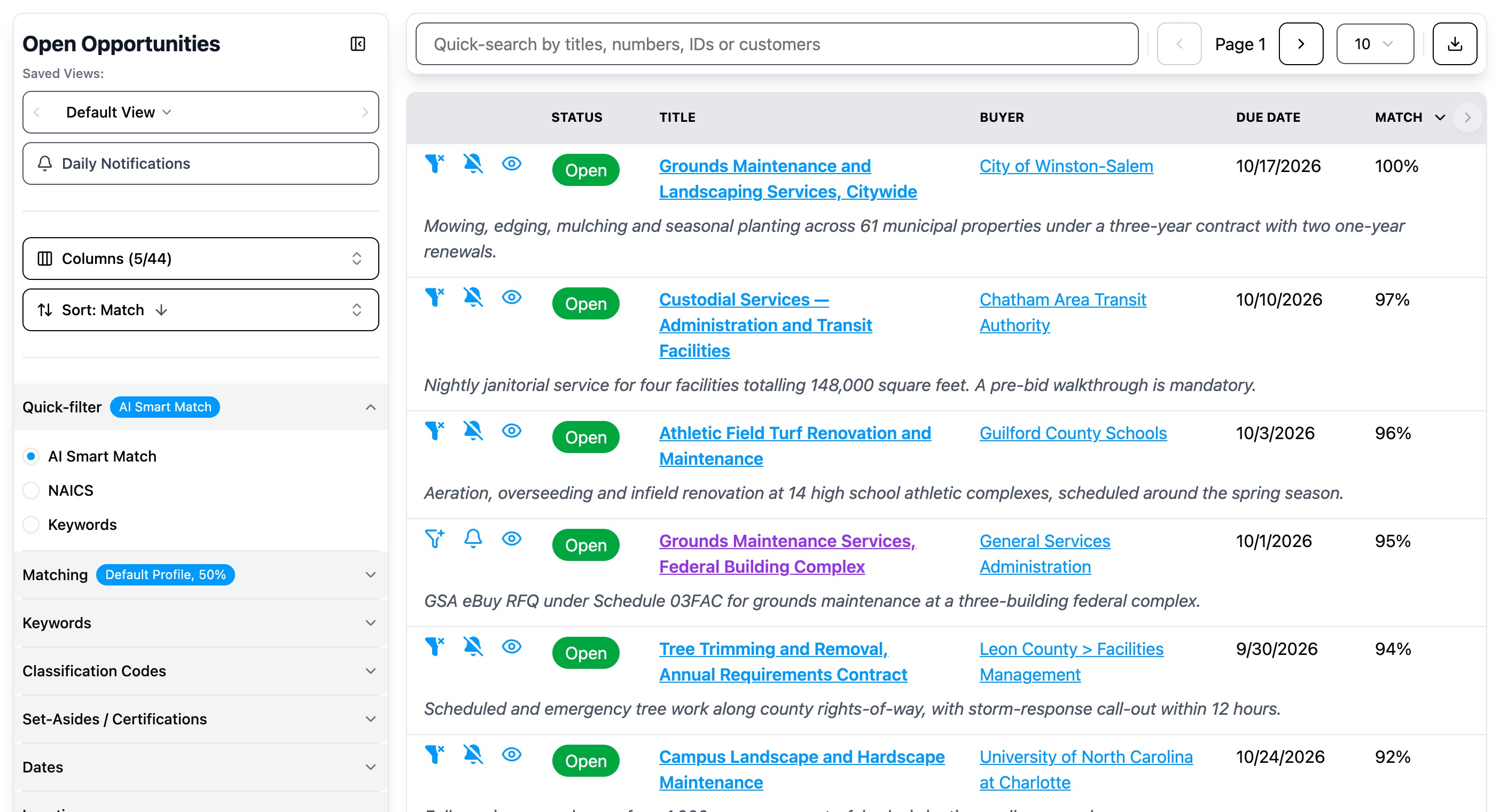This screenshot has width=1500, height=812.
Task: Click filter icon on Athletic Field Turf row
Action: (434, 431)
